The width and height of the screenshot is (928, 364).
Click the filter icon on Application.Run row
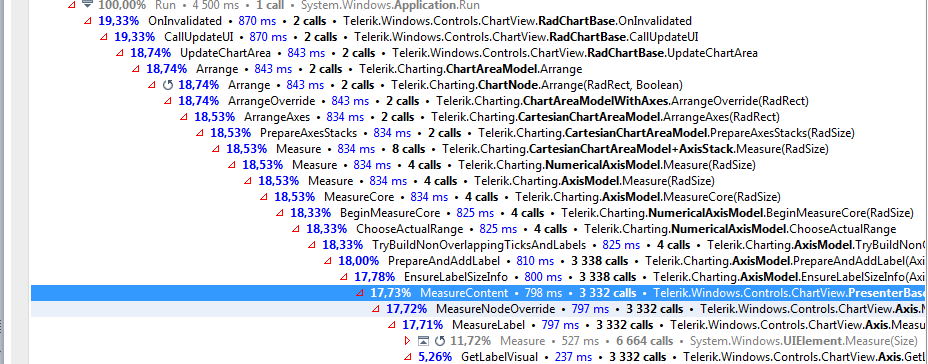pyautogui.click(x=88, y=5)
